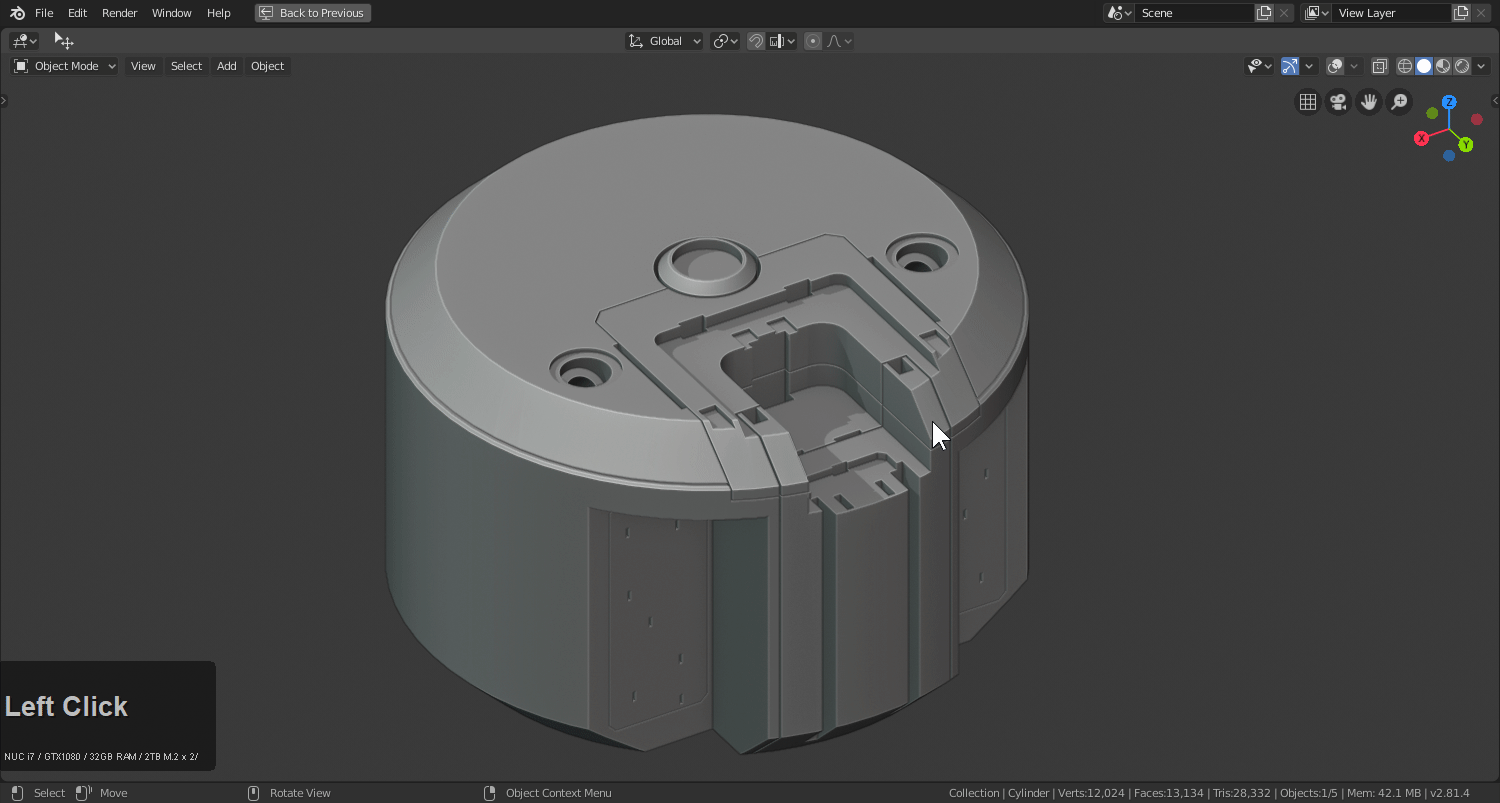Screen dimensions: 1500x803
Task: Click the Back to Previous button
Action: click(x=313, y=13)
